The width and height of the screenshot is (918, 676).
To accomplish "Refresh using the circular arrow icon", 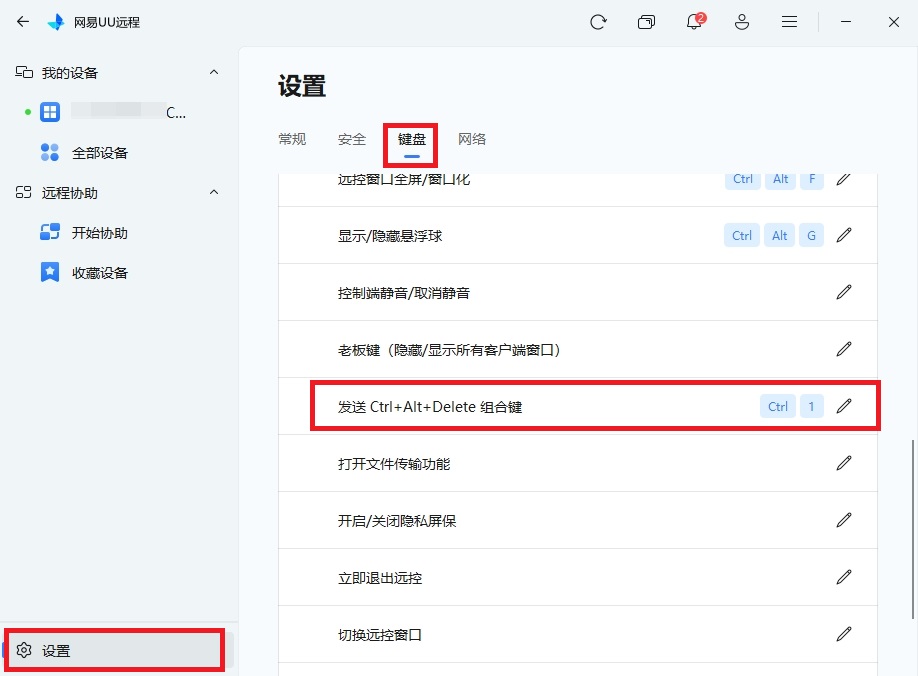I will click(x=598, y=22).
